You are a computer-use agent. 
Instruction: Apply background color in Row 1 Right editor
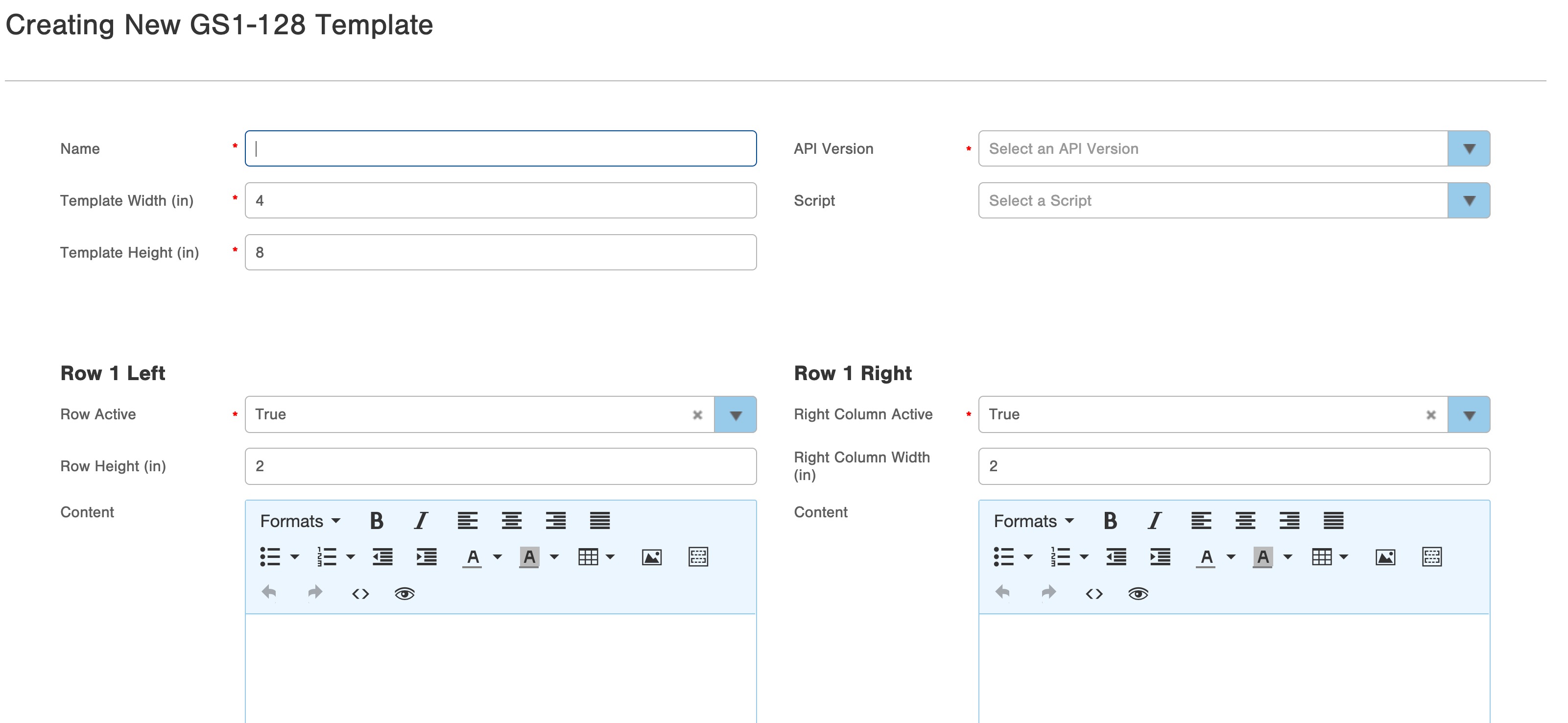click(1262, 557)
